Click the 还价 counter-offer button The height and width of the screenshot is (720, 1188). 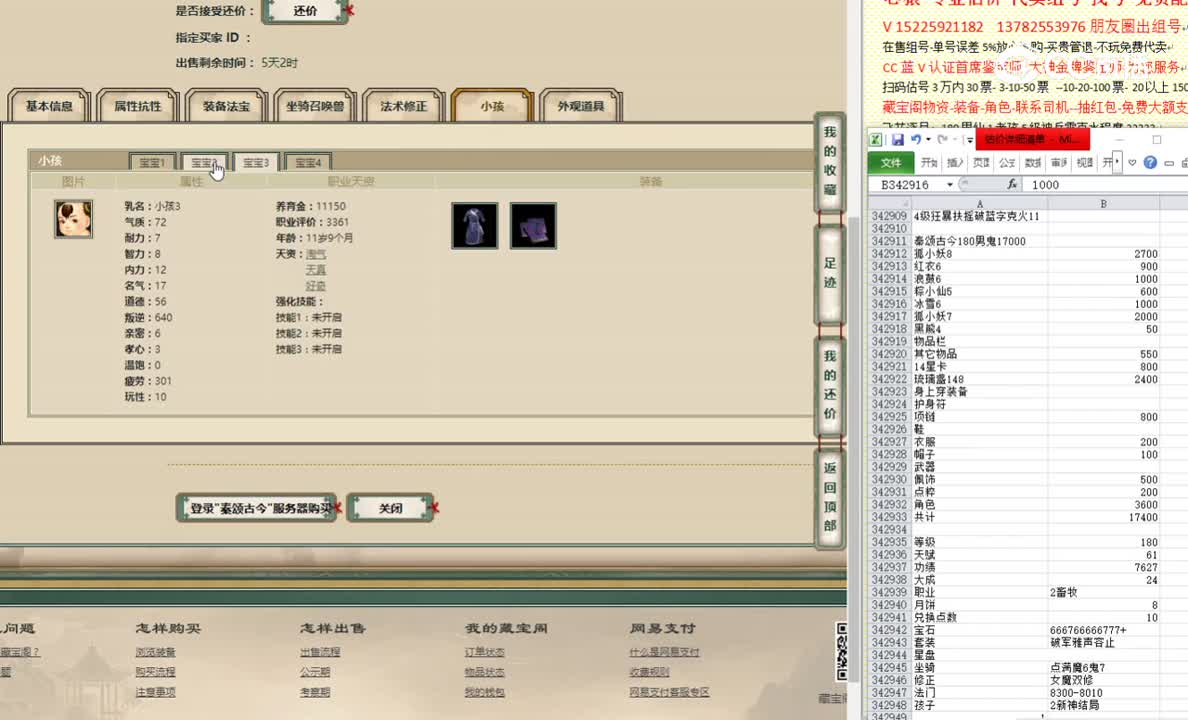tap(306, 13)
